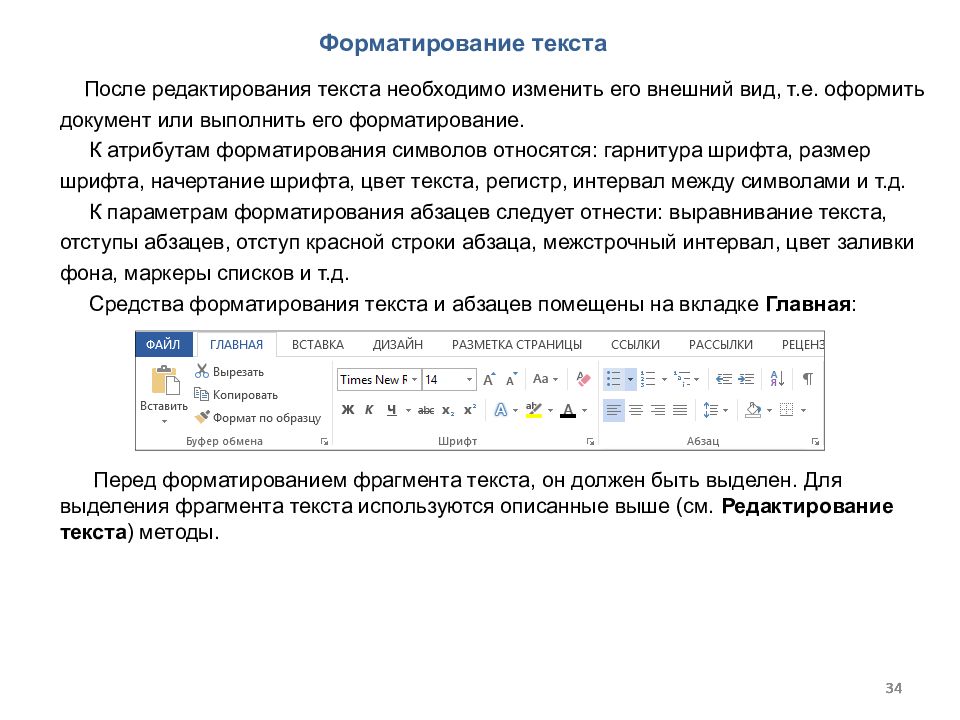Switch to the ДИЗАЙН tab
960x720 pixels.
coord(397,345)
